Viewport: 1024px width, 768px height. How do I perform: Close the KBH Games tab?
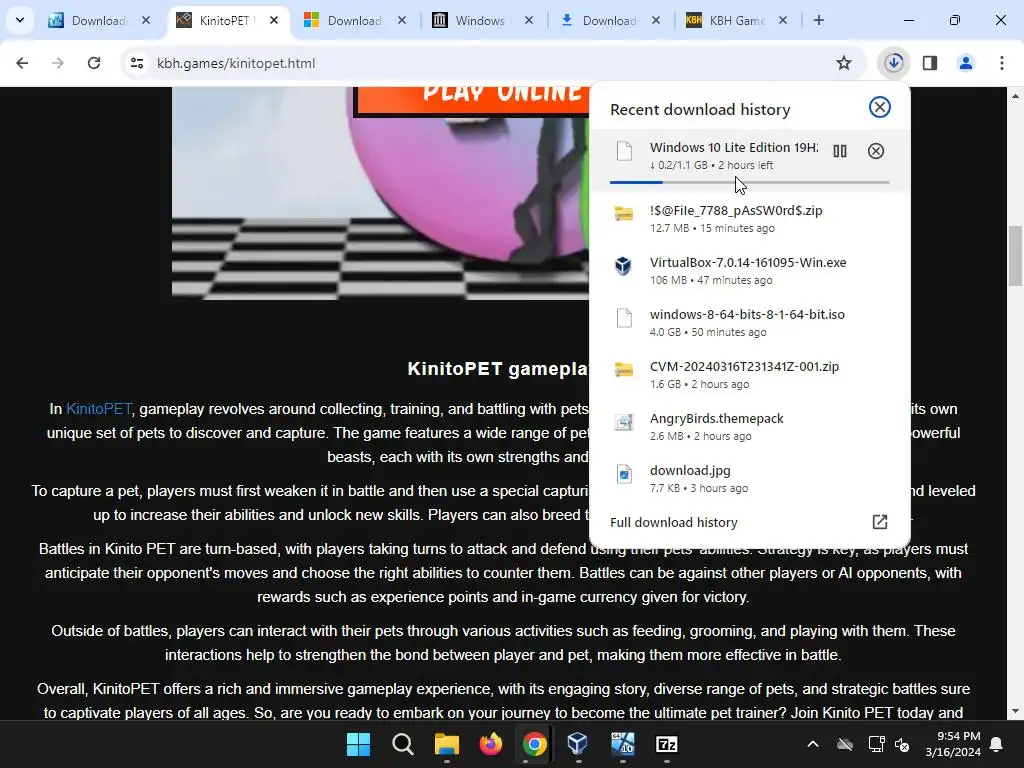[x=783, y=20]
